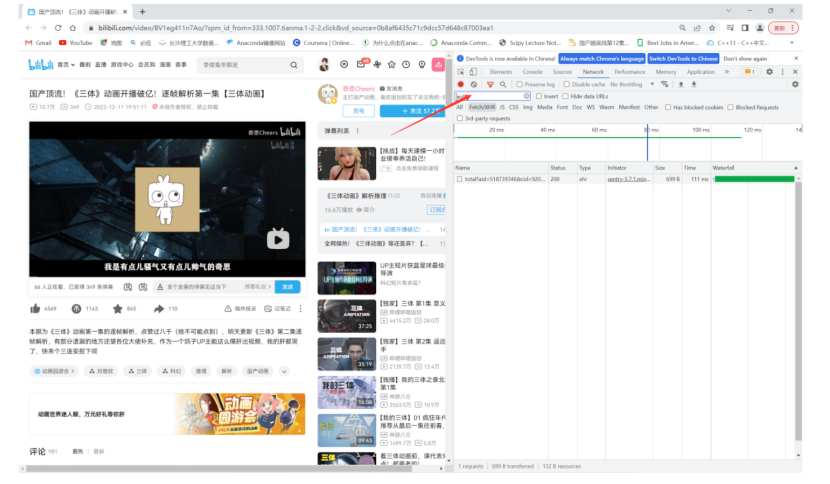Open bilibili favorites star in header
The height and width of the screenshot is (484, 830).
[392, 65]
